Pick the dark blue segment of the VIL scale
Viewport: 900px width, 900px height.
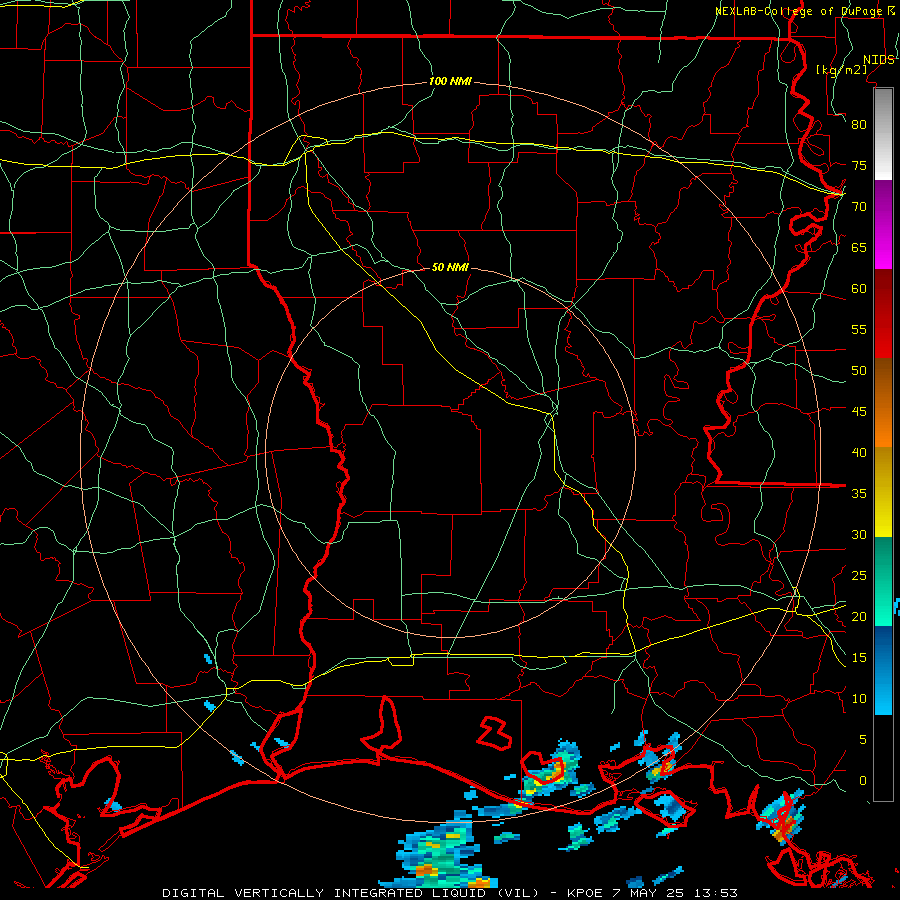[883, 670]
